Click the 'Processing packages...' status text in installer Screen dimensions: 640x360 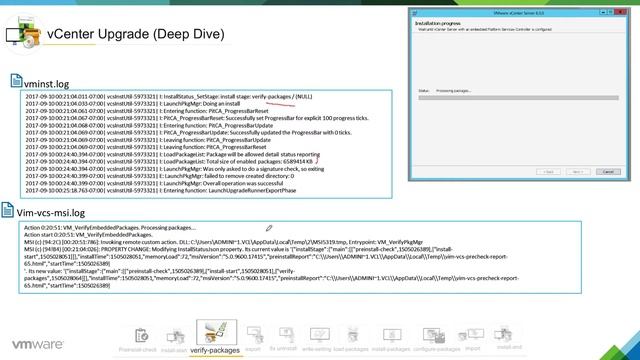point(453,91)
